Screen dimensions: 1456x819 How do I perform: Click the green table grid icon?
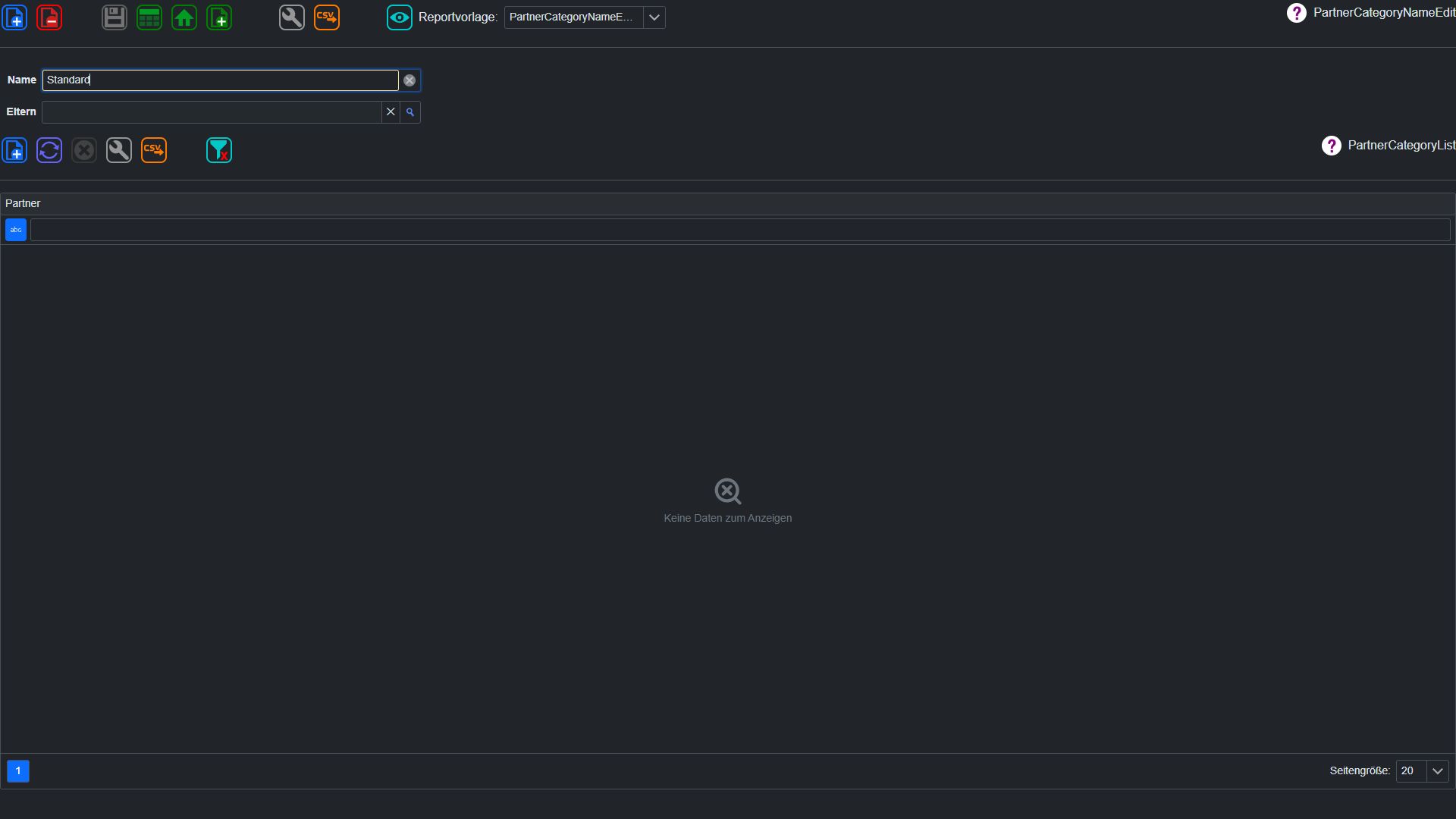(149, 17)
